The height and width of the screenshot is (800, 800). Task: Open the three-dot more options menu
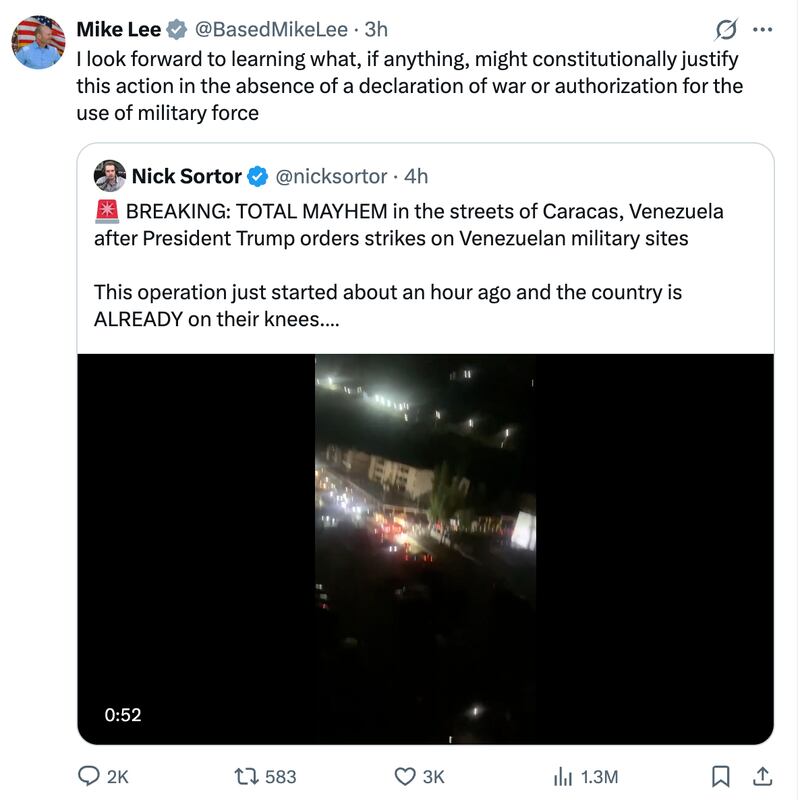tap(762, 27)
